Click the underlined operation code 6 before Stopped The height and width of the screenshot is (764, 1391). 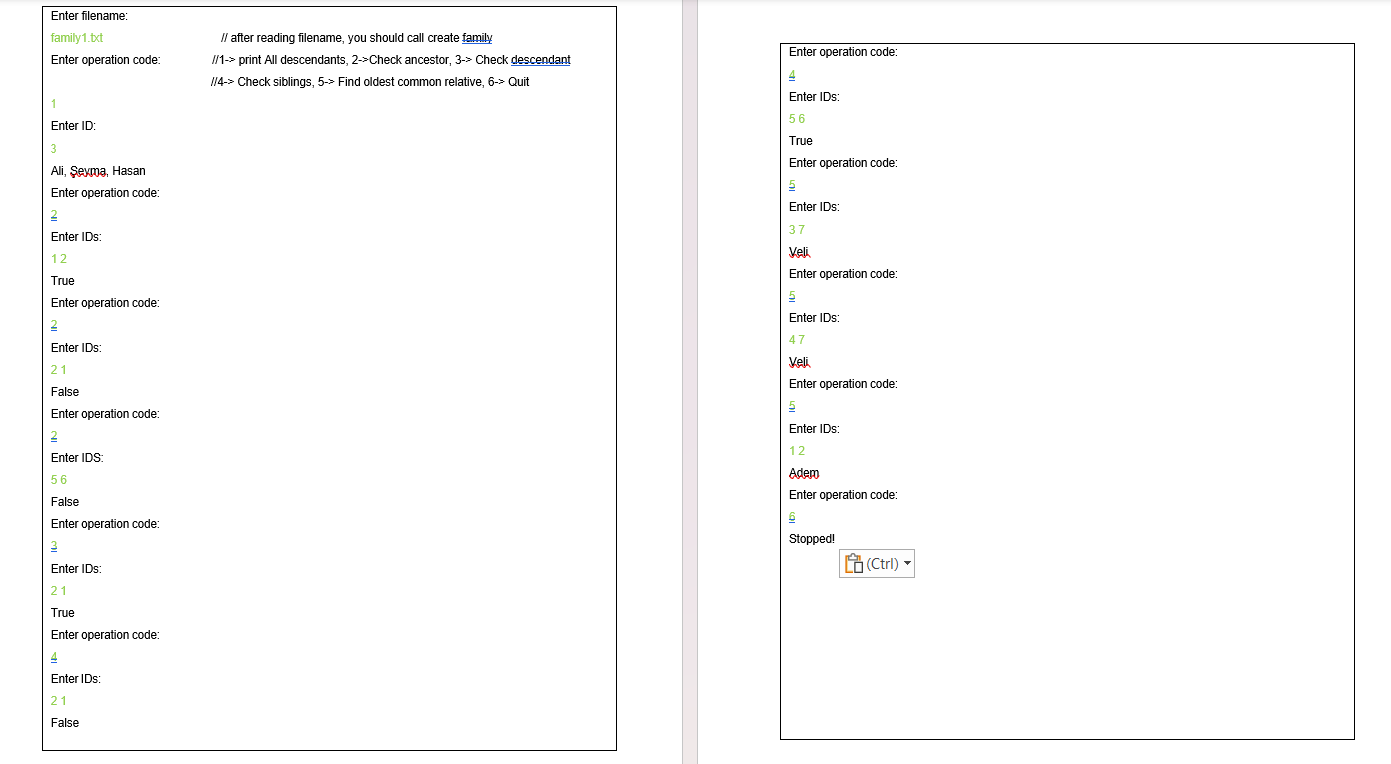click(791, 516)
